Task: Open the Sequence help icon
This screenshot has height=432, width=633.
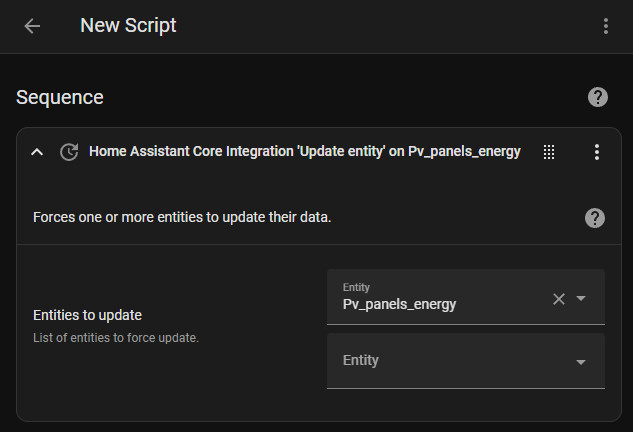Action: tap(597, 97)
